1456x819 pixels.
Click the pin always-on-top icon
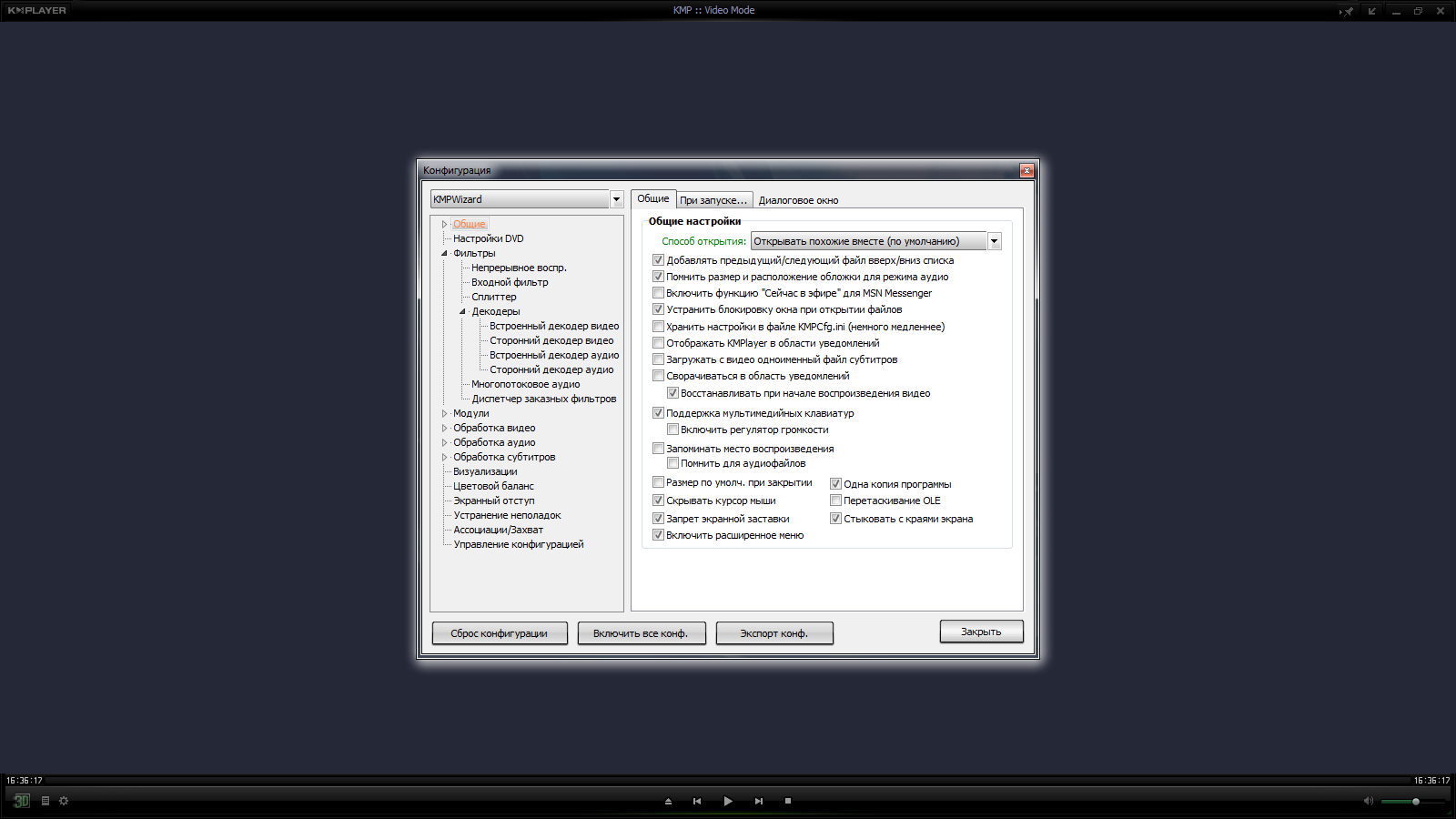[1348, 11]
